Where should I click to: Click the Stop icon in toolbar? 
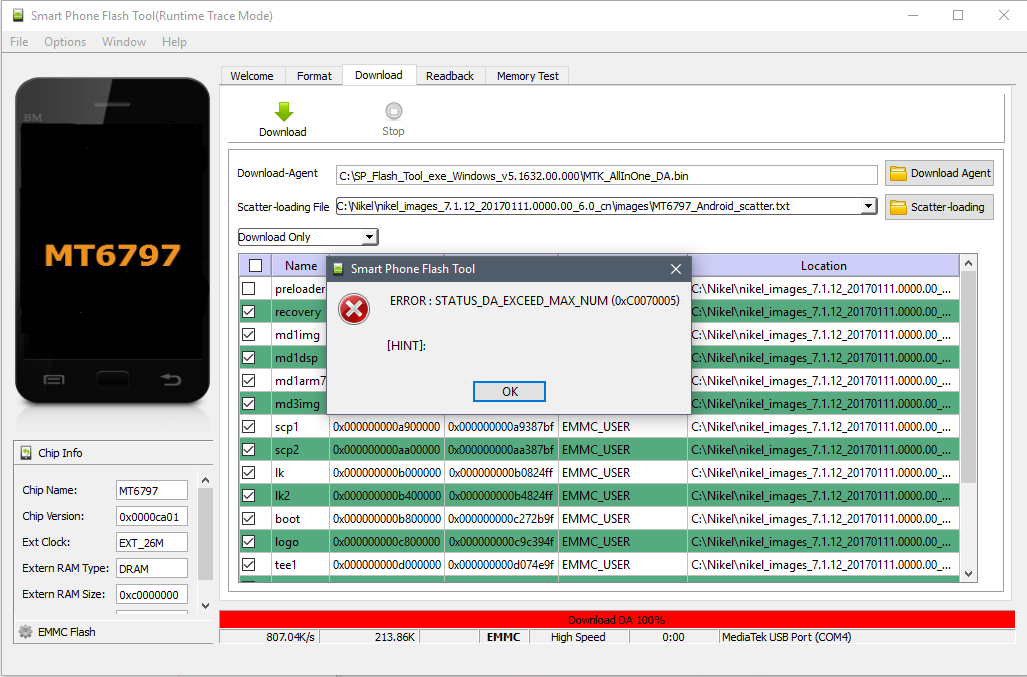[x=393, y=111]
